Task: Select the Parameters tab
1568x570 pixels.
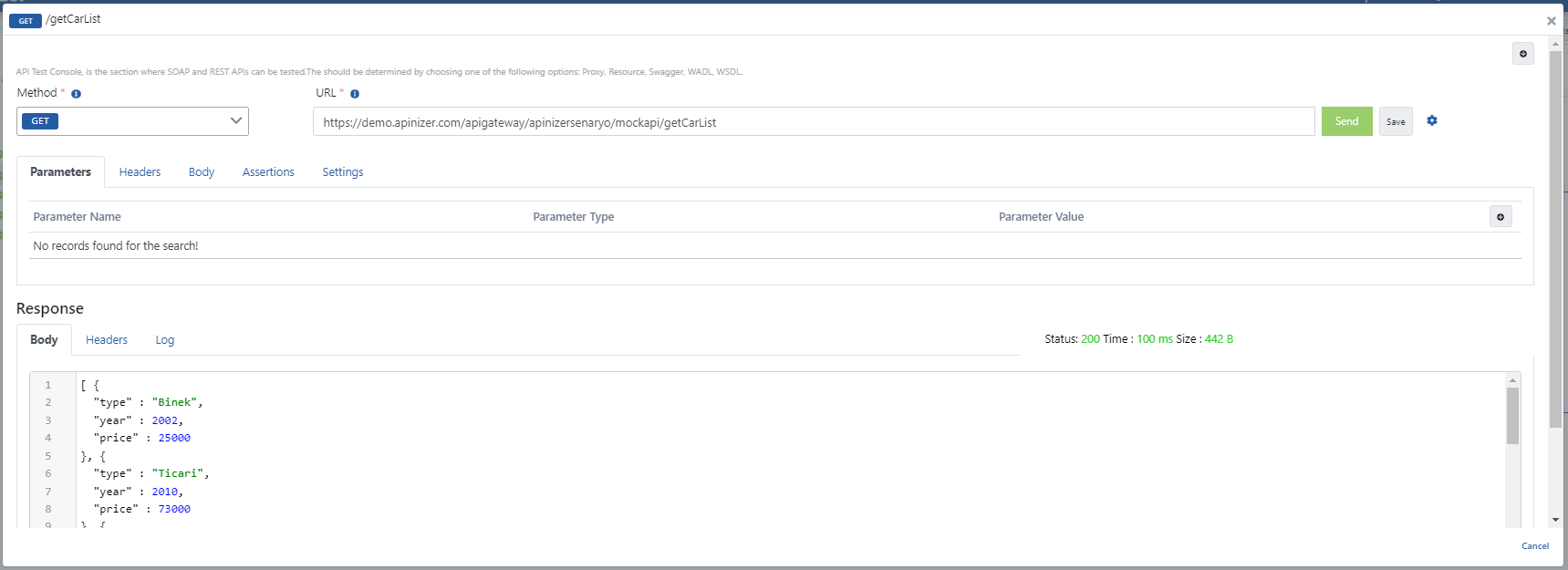Action: coord(60,171)
